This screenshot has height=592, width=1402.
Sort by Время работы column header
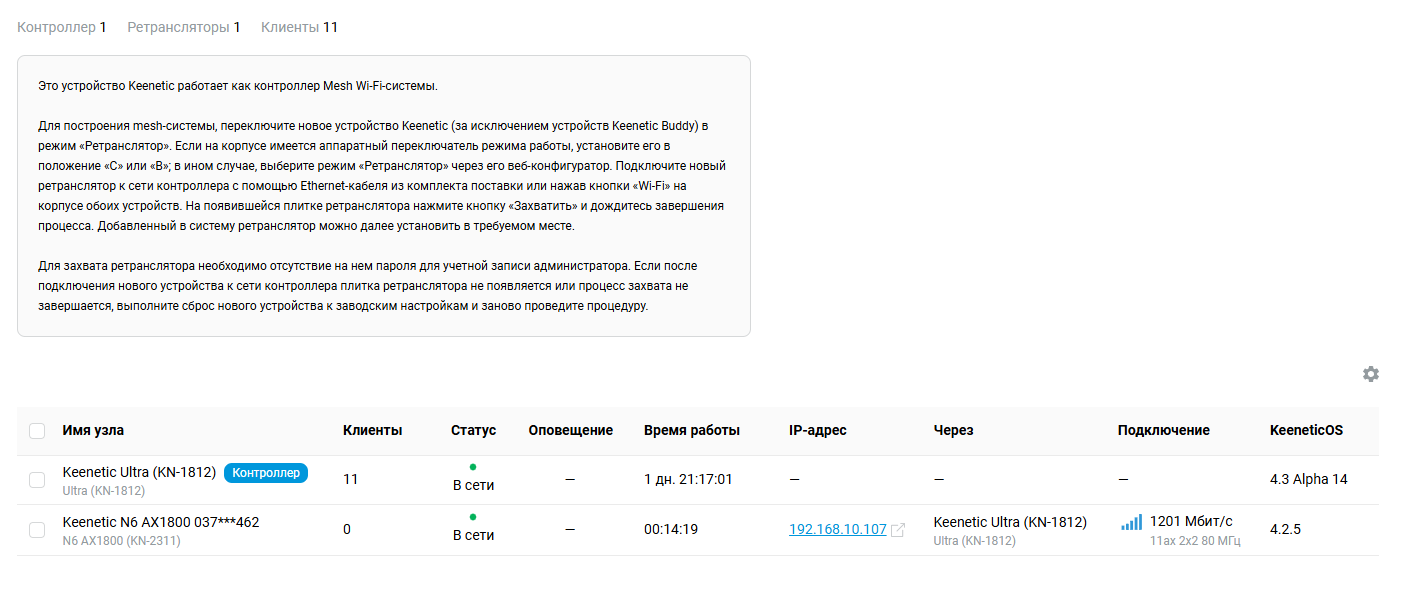click(x=692, y=430)
